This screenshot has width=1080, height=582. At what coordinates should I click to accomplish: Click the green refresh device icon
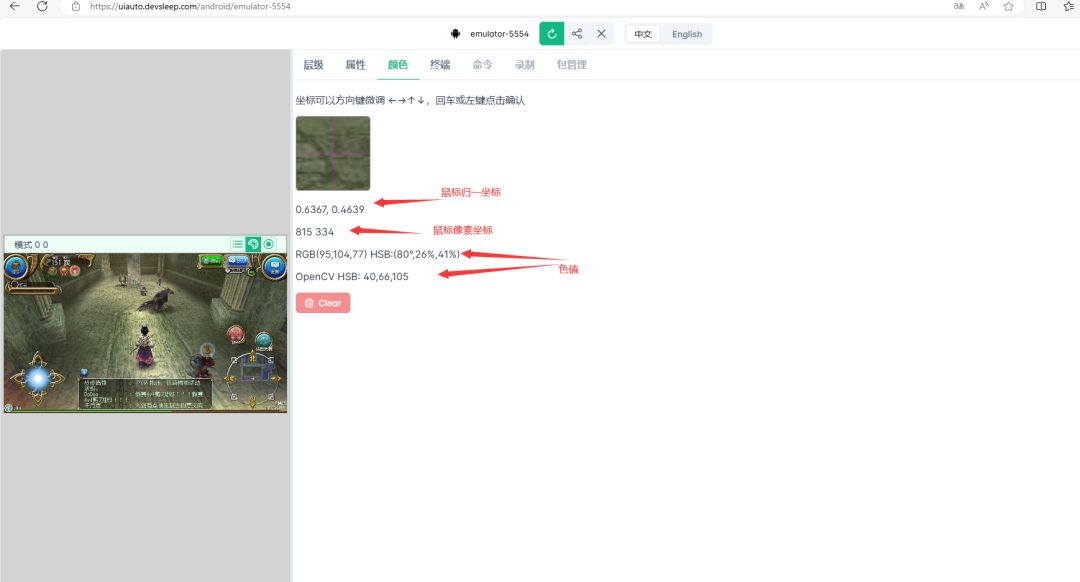(x=551, y=34)
